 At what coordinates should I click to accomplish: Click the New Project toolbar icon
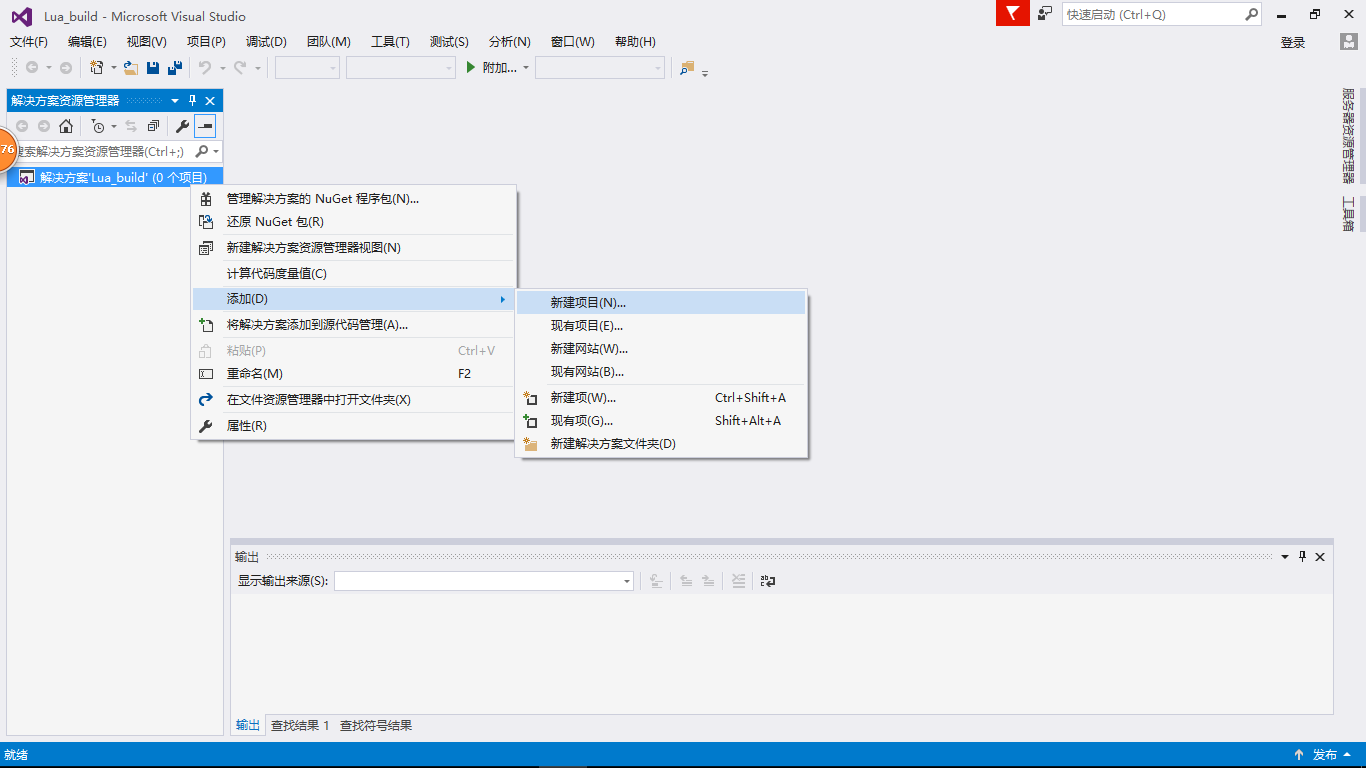pos(97,68)
